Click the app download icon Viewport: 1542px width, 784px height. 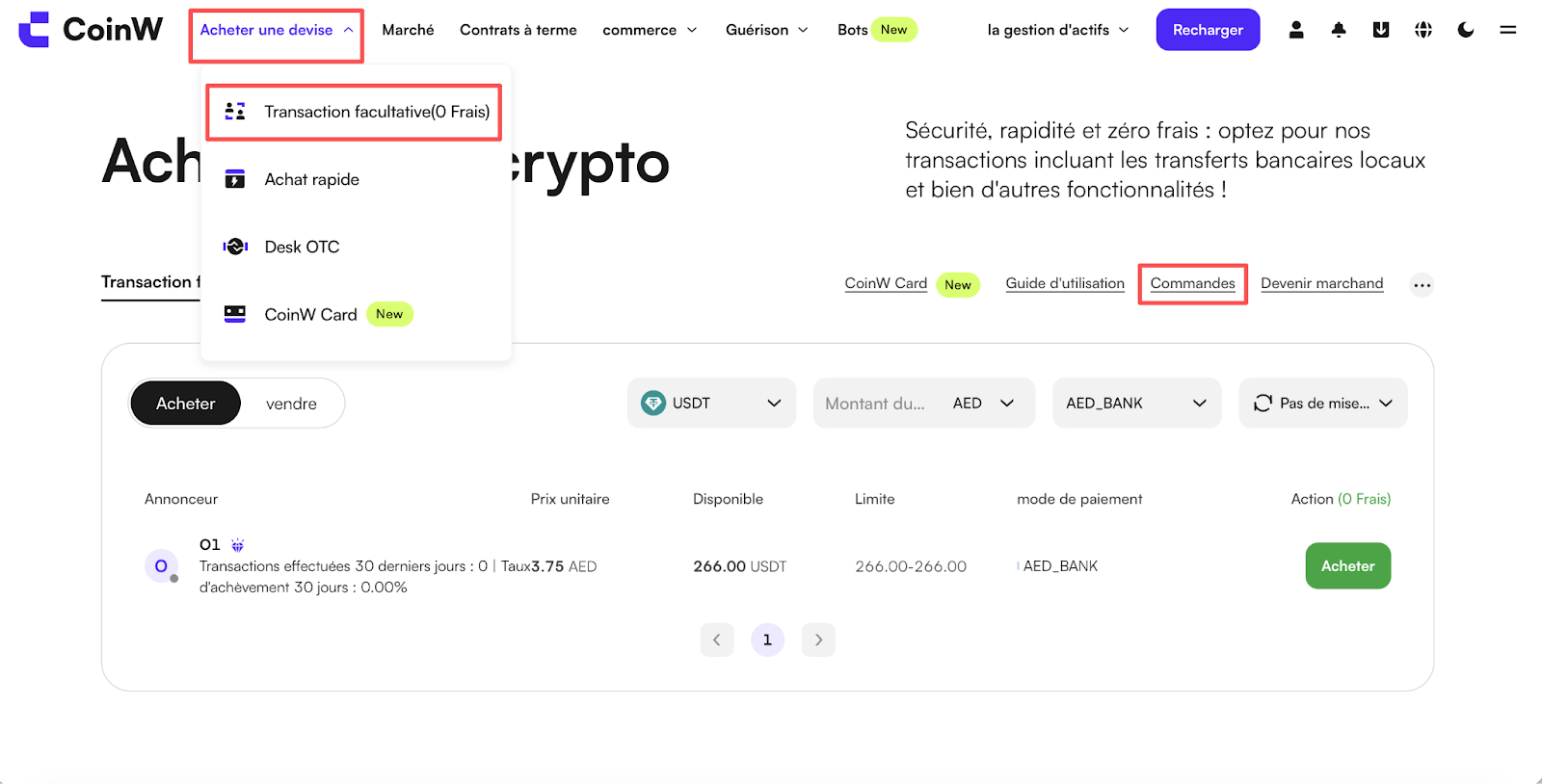[x=1381, y=30]
